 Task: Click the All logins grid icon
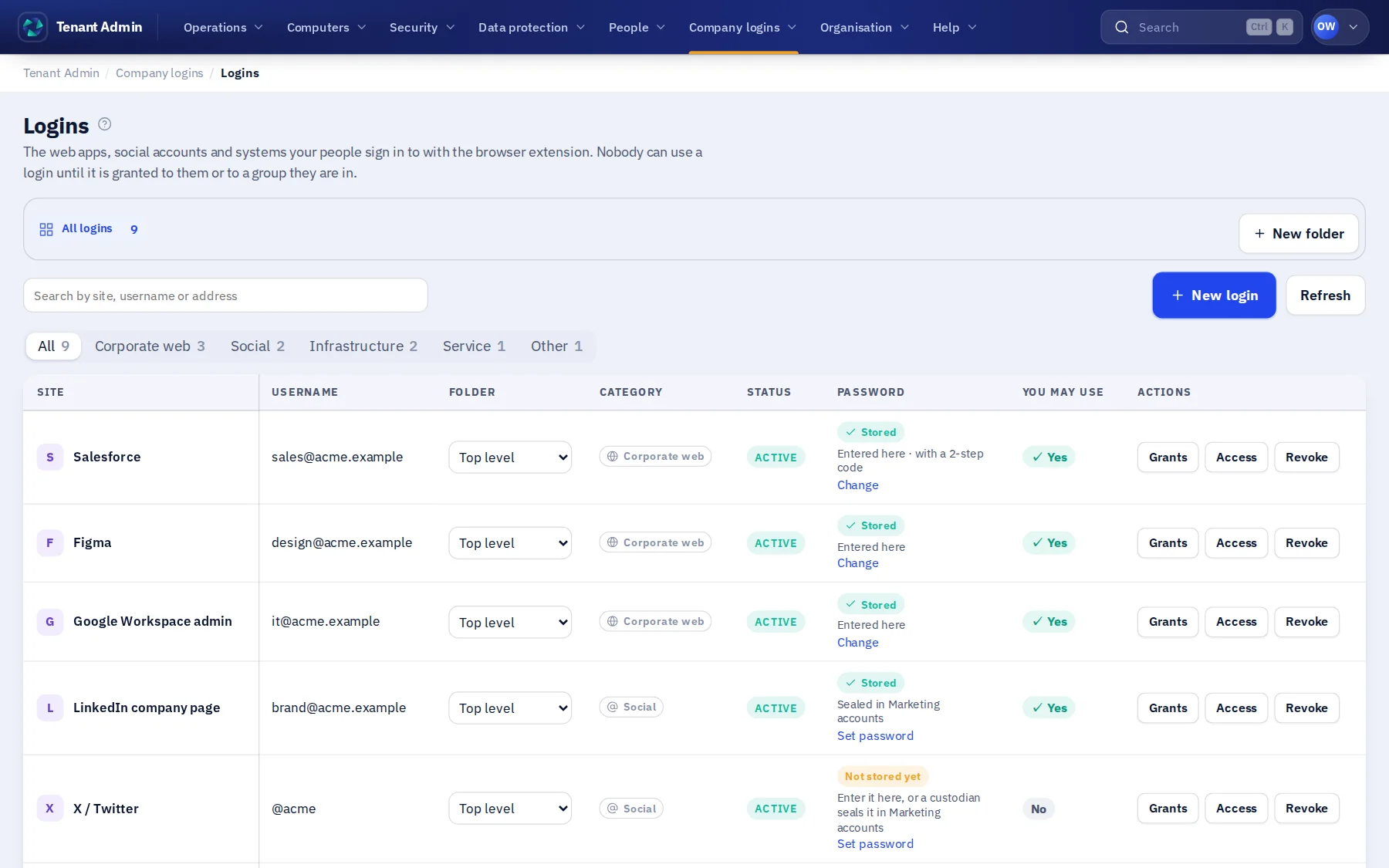pyautogui.click(x=46, y=229)
